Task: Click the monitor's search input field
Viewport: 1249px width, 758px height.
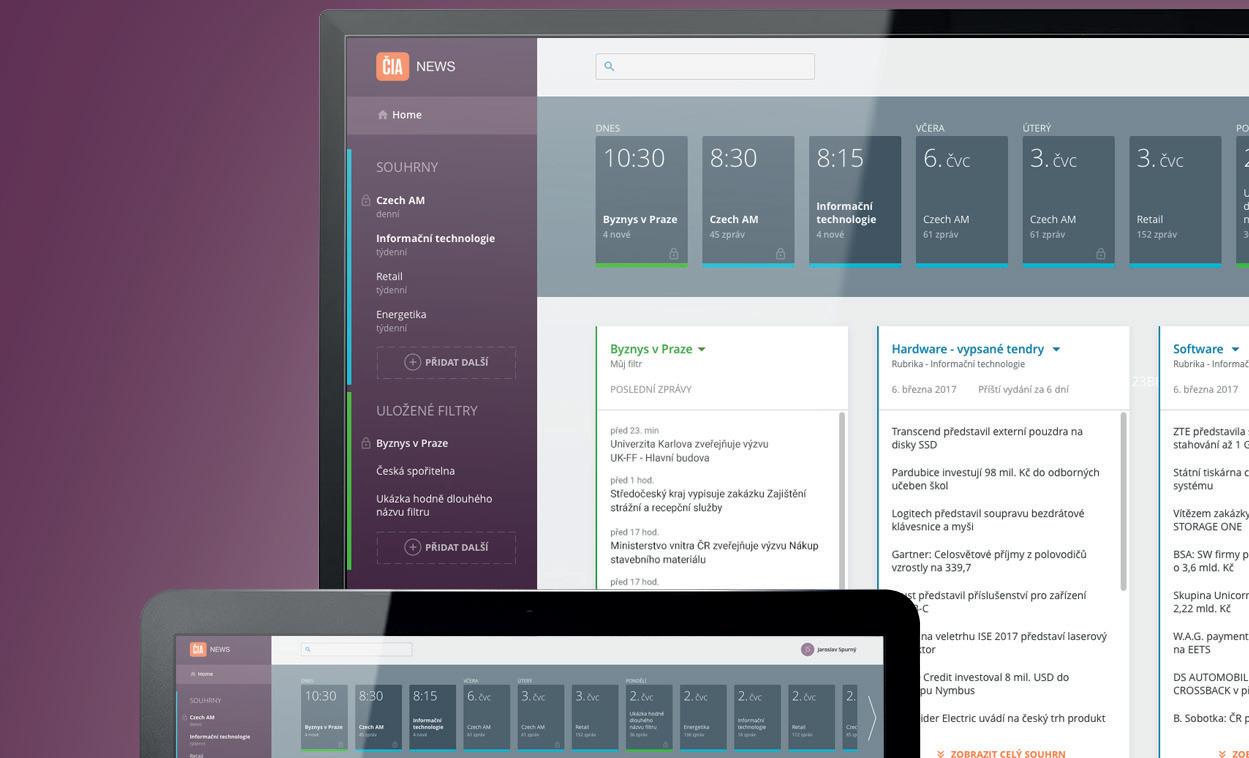Action: [x=705, y=67]
